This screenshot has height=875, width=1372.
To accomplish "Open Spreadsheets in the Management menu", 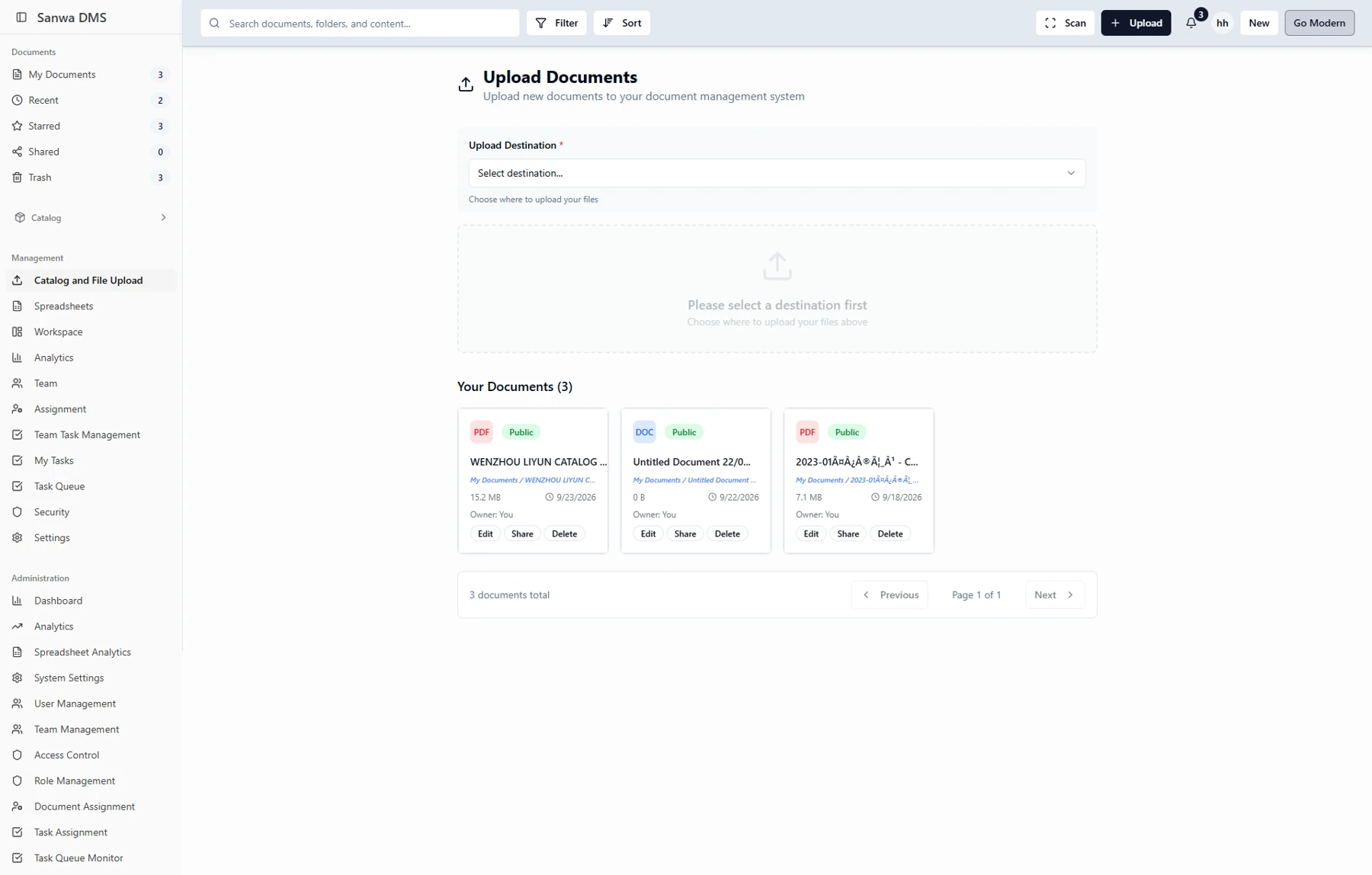I will click(91, 306).
